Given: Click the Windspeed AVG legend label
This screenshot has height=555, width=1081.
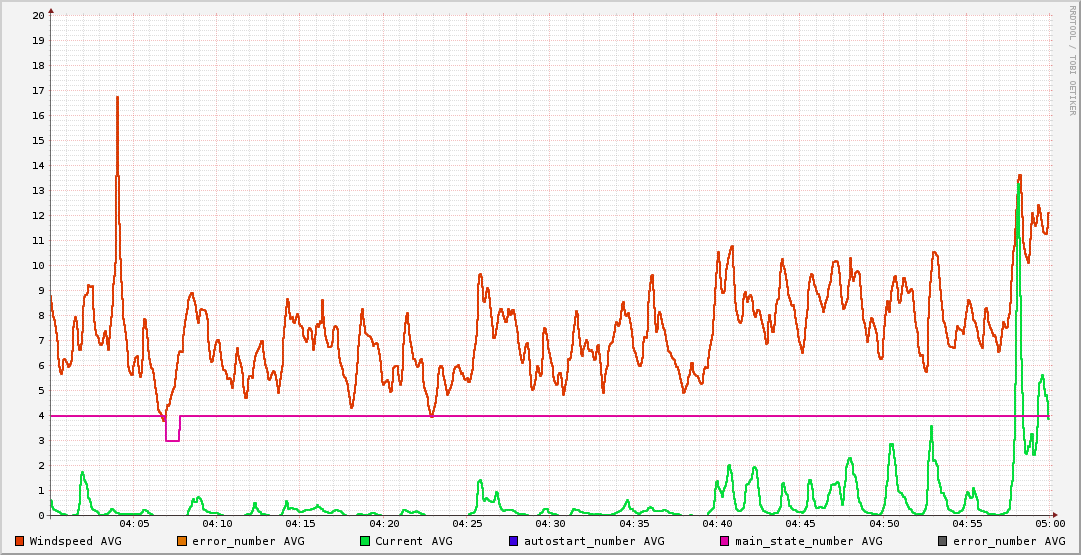Looking at the screenshot, I should (x=75, y=541).
